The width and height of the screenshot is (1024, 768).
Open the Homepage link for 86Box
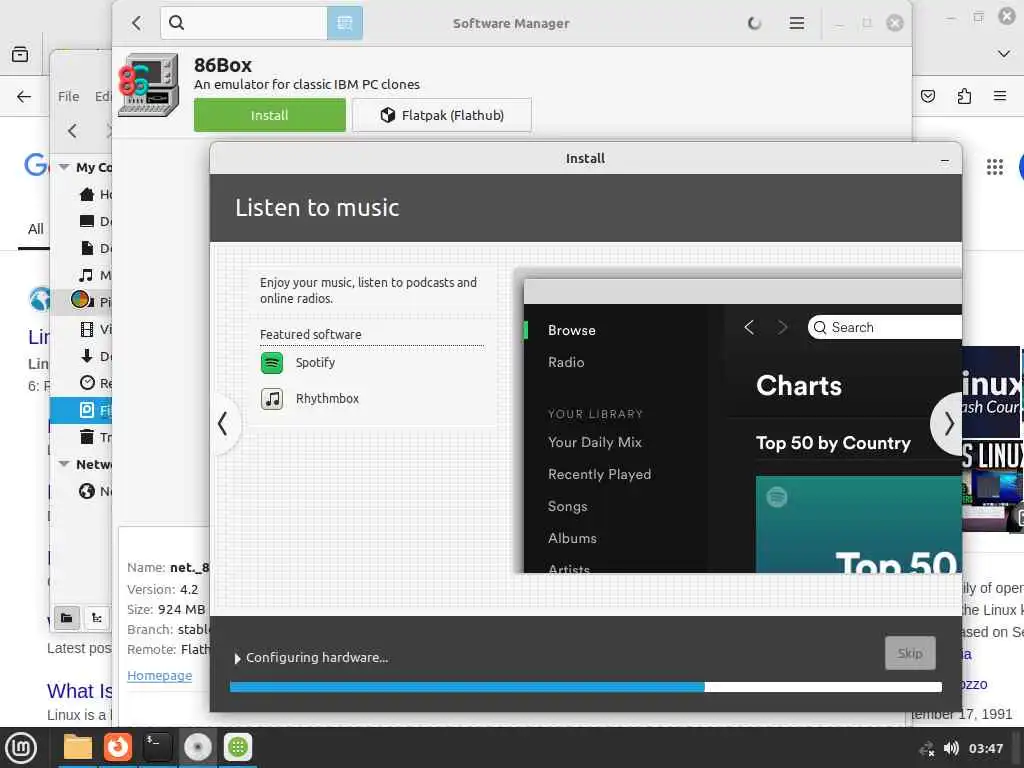(159, 676)
